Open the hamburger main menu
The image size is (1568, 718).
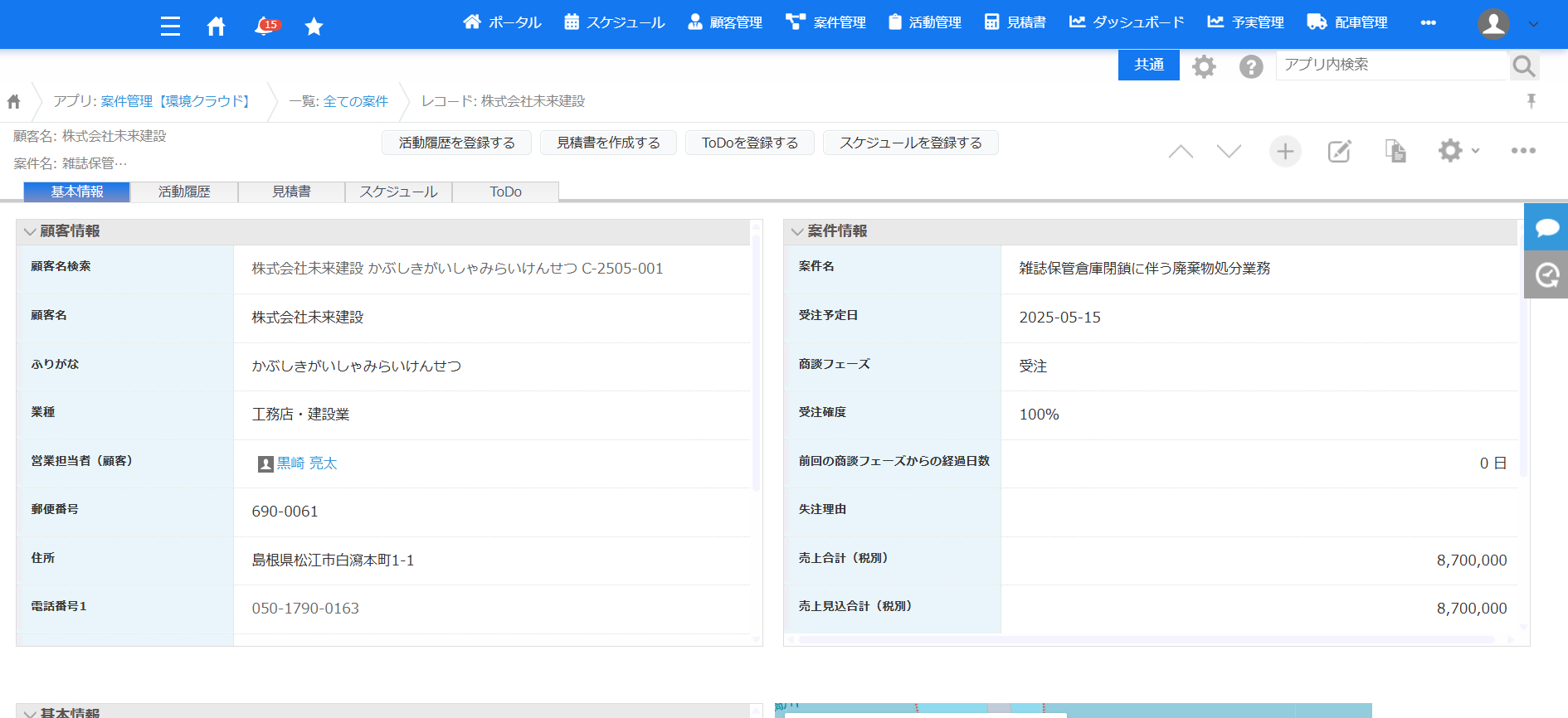point(170,27)
